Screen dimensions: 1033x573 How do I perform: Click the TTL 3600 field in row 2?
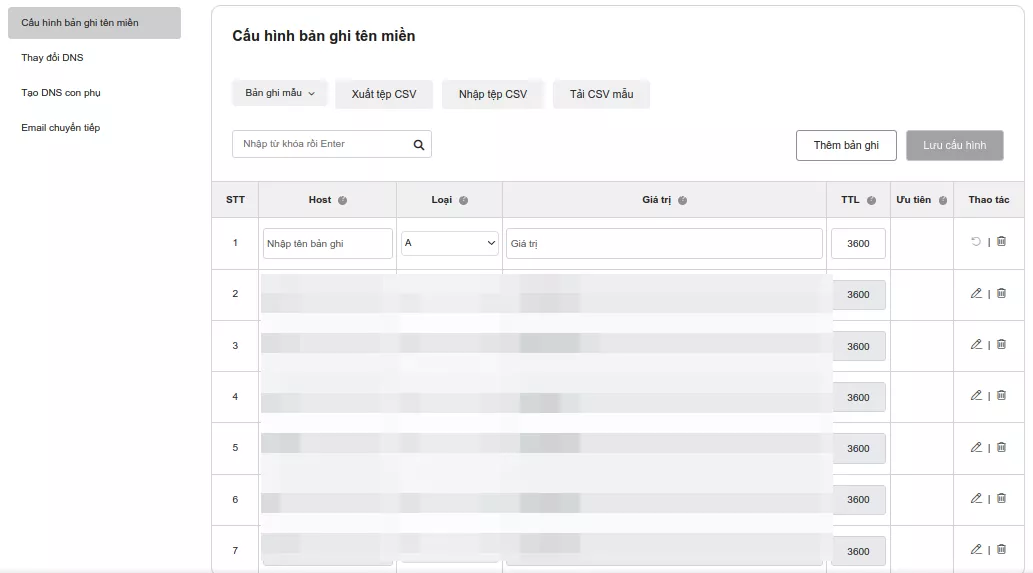pos(858,295)
